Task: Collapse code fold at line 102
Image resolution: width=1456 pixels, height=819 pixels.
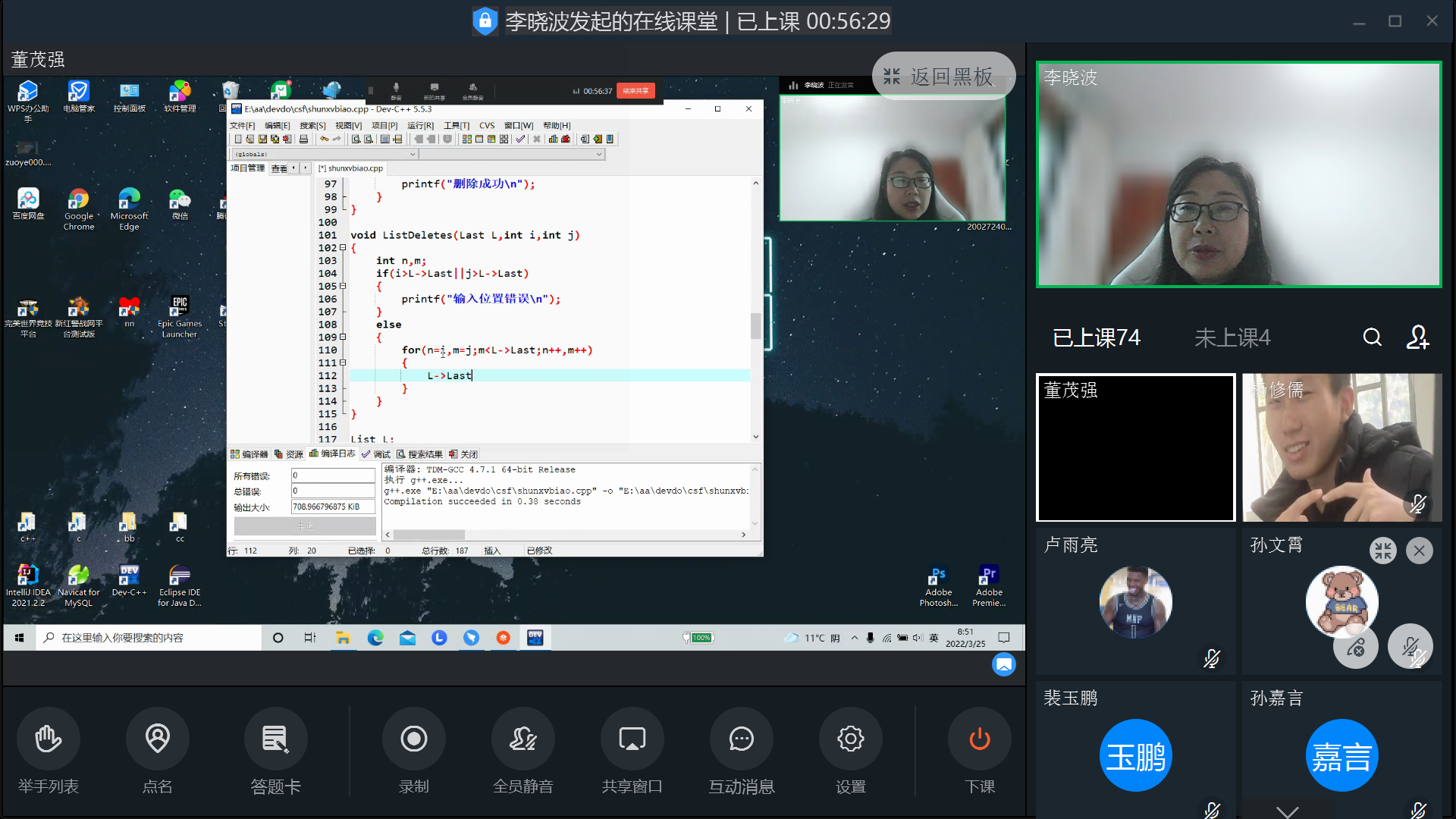Action: pyautogui.click(x=343, y=248)
